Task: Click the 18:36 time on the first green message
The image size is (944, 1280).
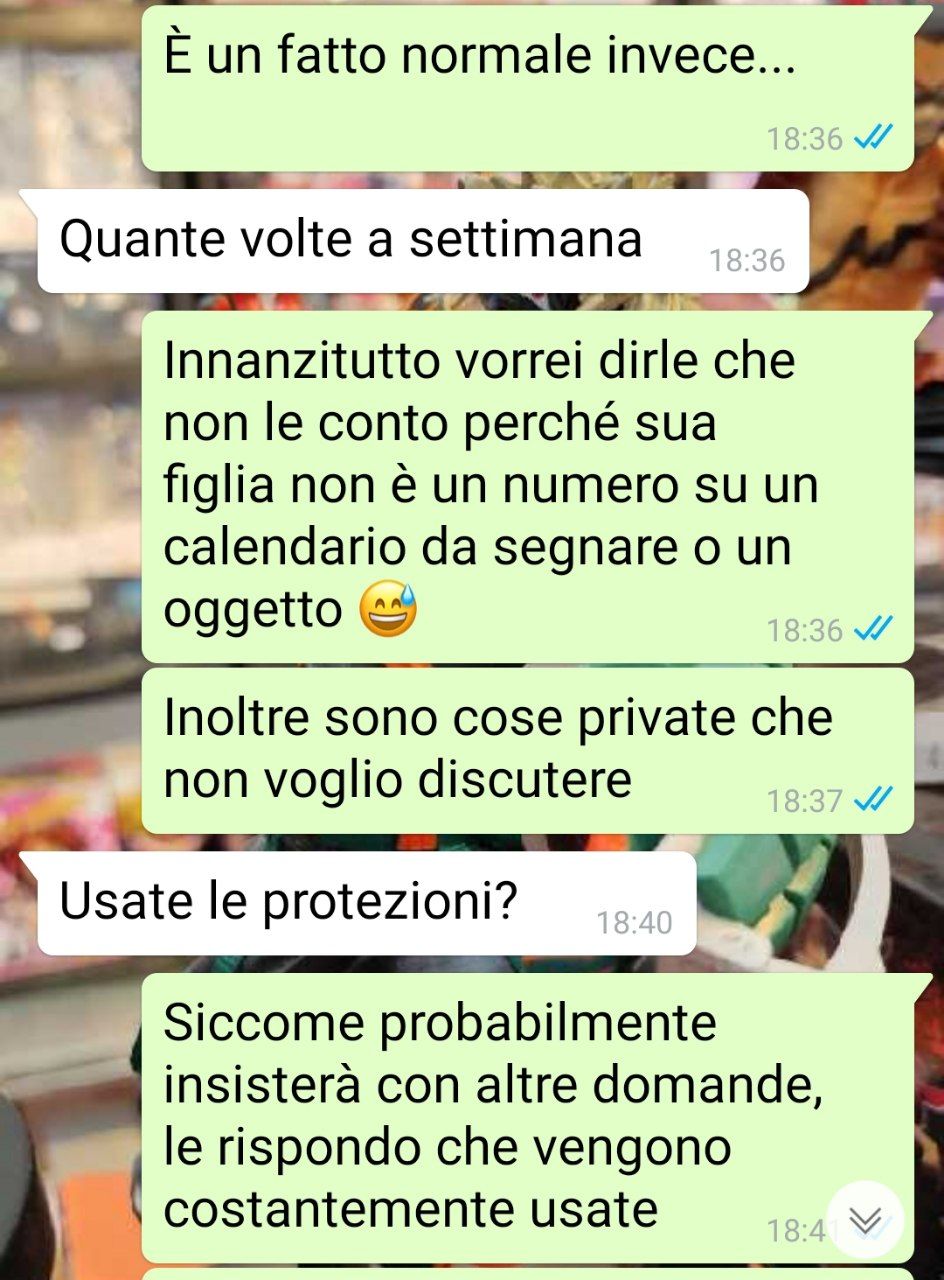Action: click(805, 138)
